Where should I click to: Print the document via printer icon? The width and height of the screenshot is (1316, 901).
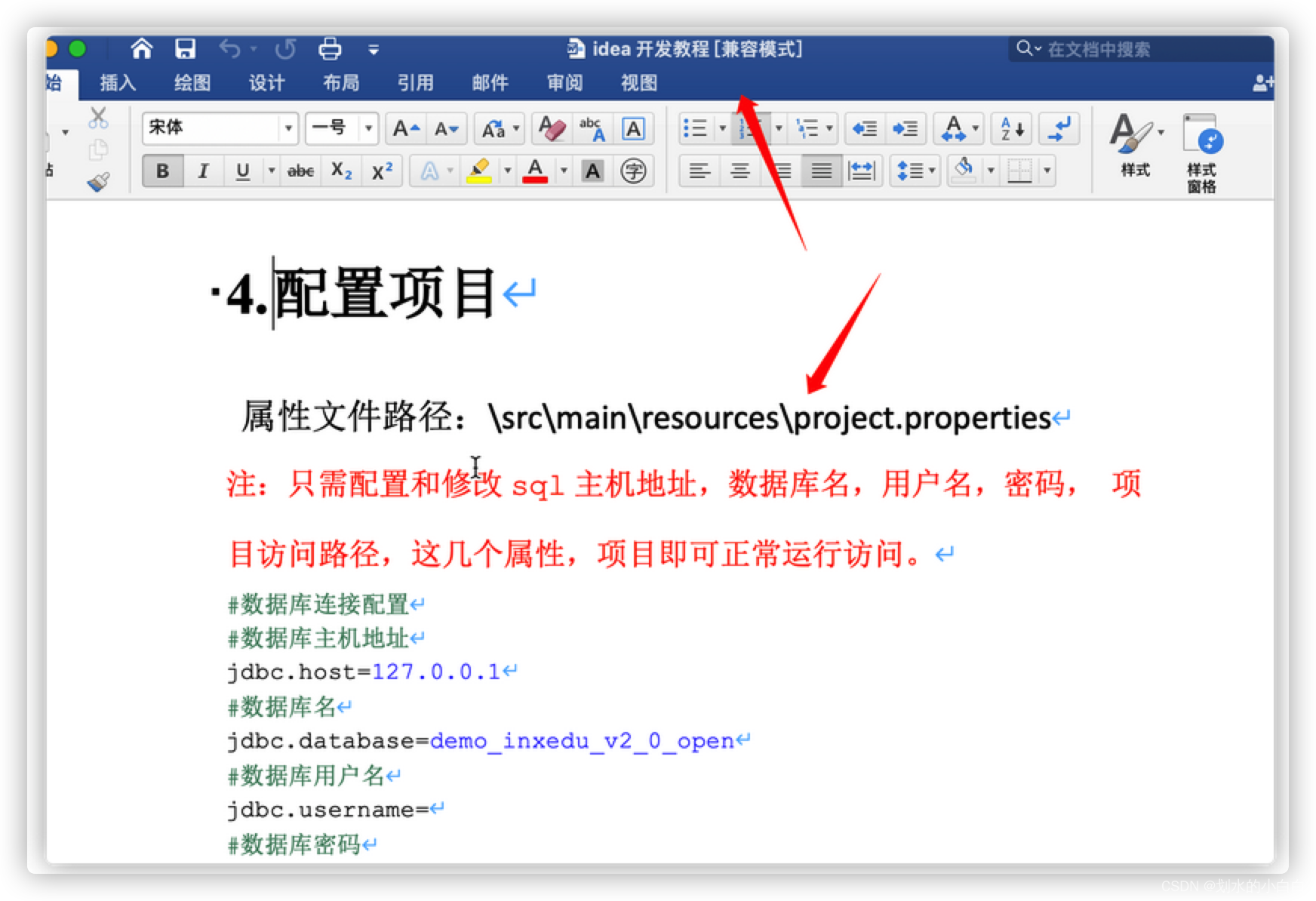[x=330, y=49]
